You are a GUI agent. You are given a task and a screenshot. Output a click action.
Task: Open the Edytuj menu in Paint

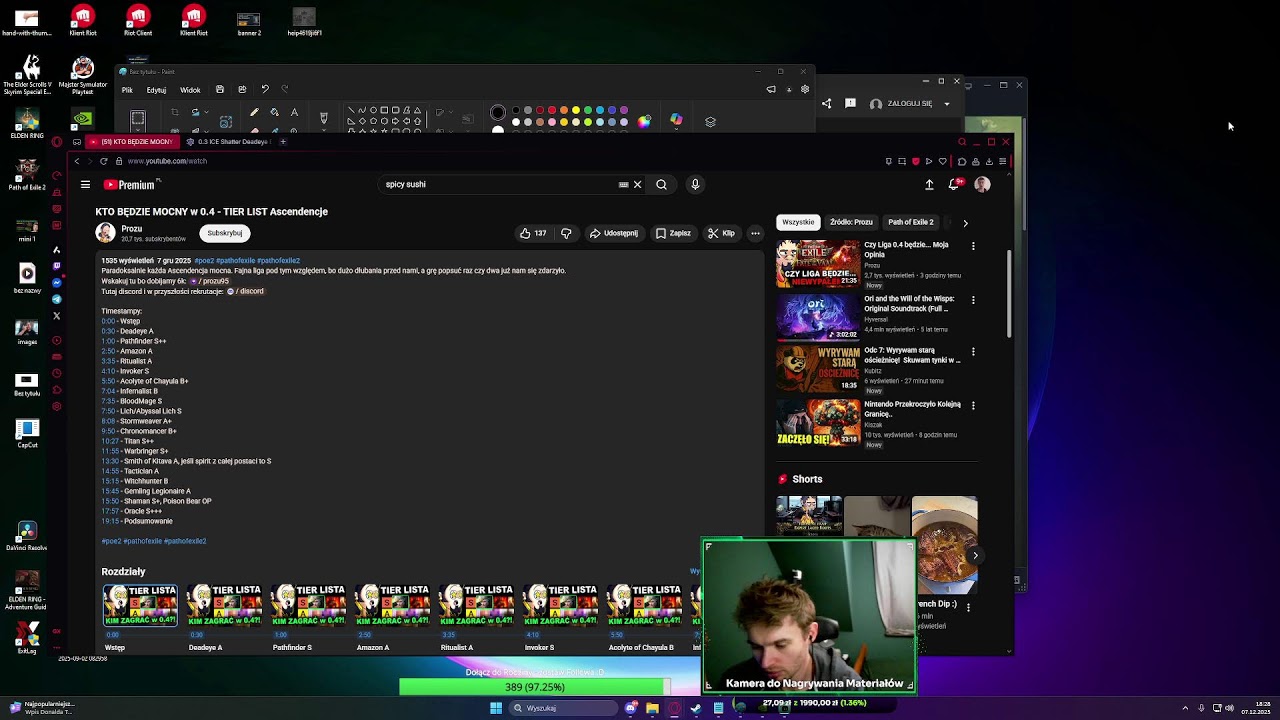[156, 90]
